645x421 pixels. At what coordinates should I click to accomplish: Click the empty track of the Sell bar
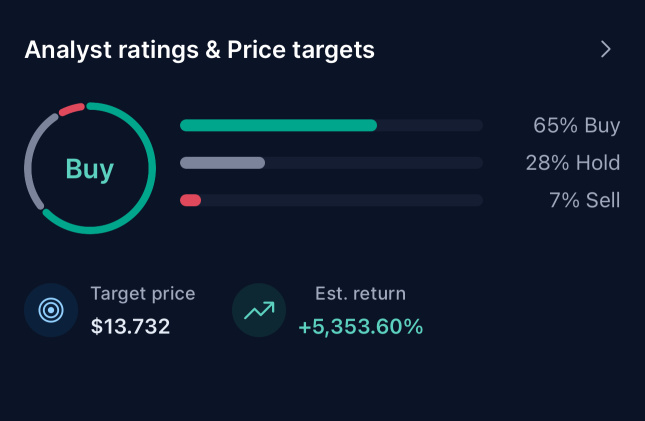pyautogui.click(x=340, y=200)
